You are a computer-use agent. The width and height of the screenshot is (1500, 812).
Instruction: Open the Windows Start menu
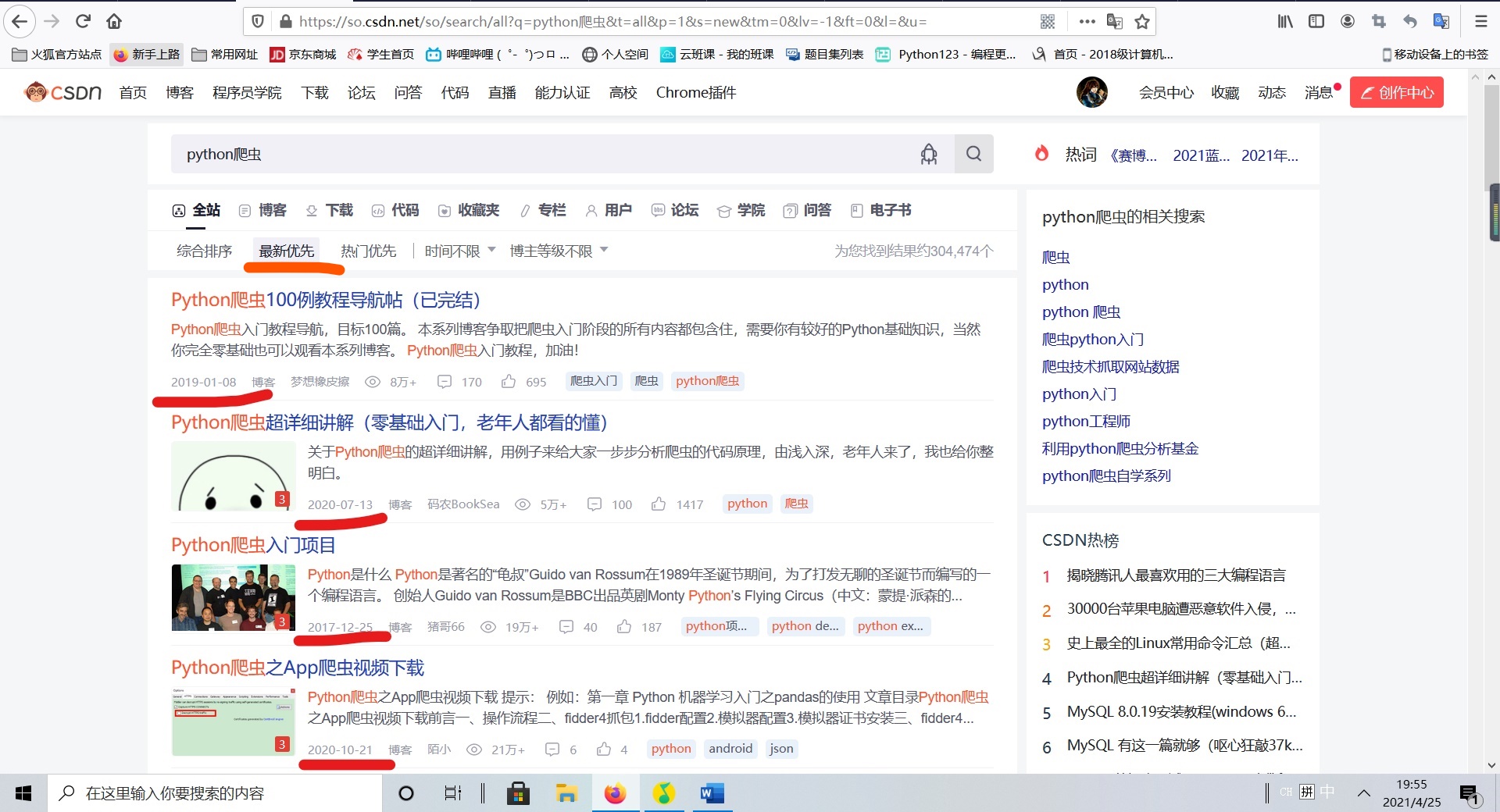pyautogui.click(x=23, y=793)
